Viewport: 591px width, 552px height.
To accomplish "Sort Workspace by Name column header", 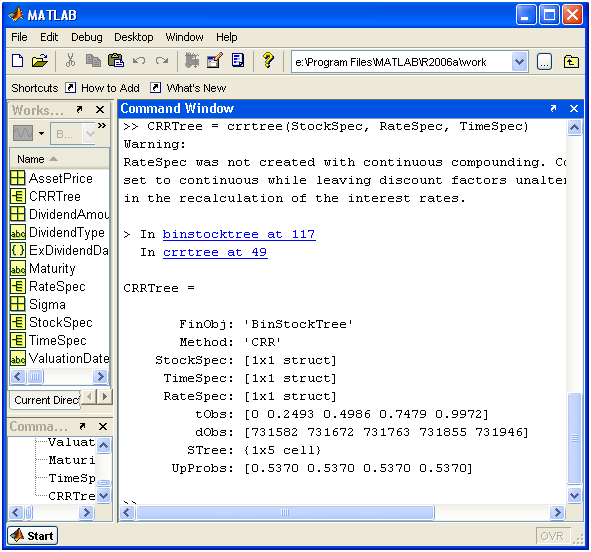I will click(x=60, y=159).
